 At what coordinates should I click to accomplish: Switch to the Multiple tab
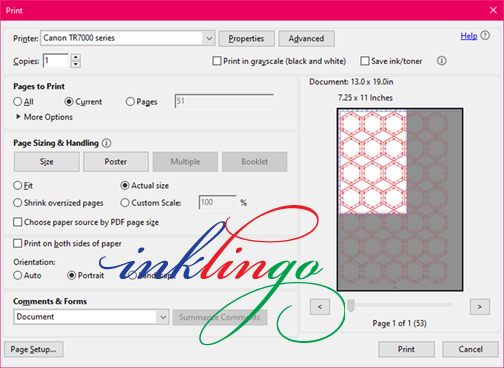[185, 162]
